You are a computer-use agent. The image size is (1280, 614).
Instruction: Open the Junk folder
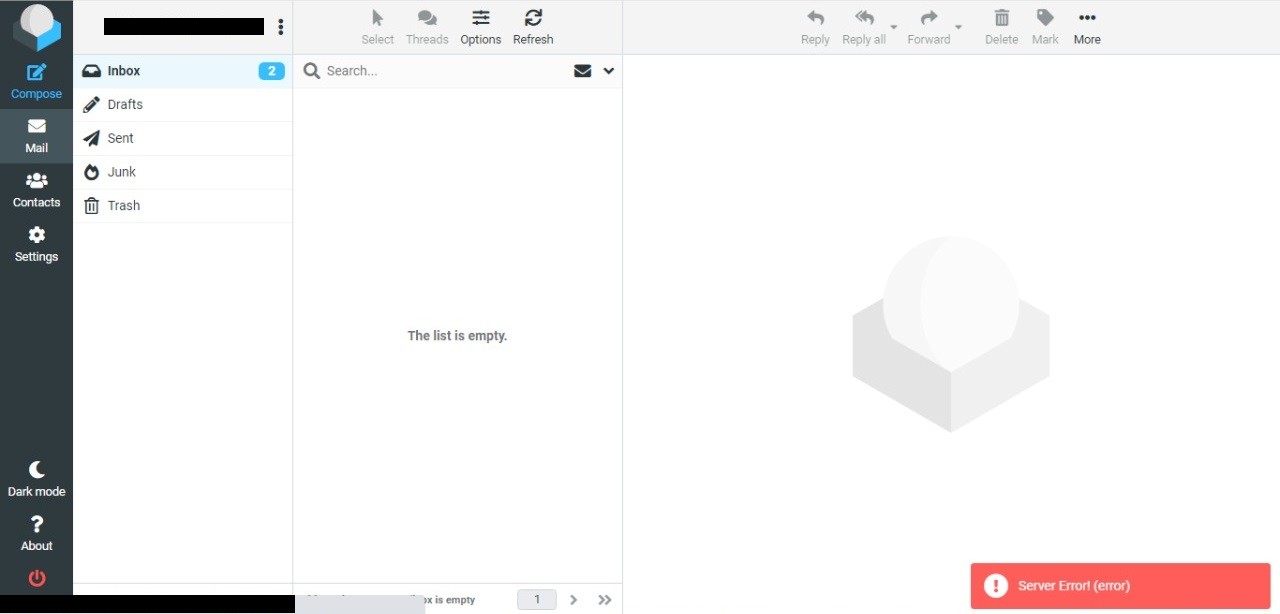(x=121, y=172)
